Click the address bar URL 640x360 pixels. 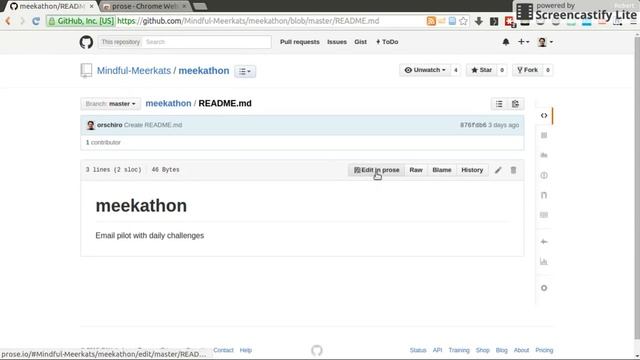[248, 21]
